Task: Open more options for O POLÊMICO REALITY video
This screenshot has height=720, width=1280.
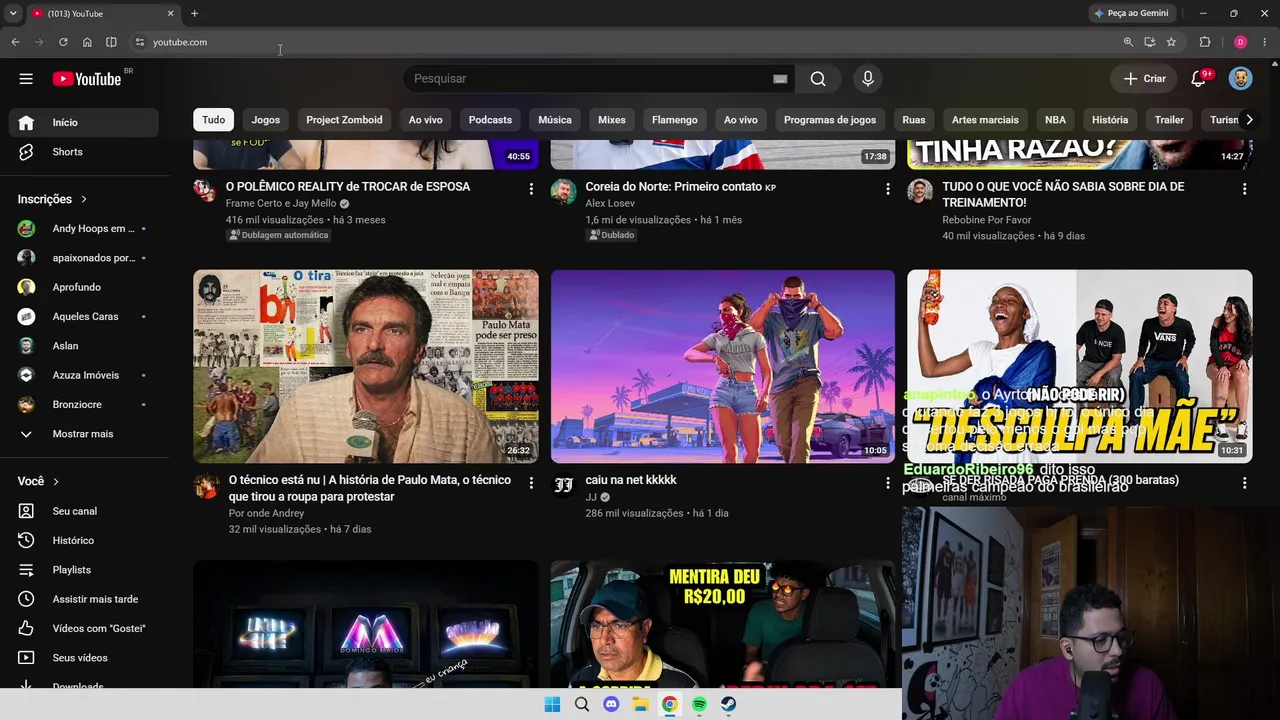Action: point(531,189)
